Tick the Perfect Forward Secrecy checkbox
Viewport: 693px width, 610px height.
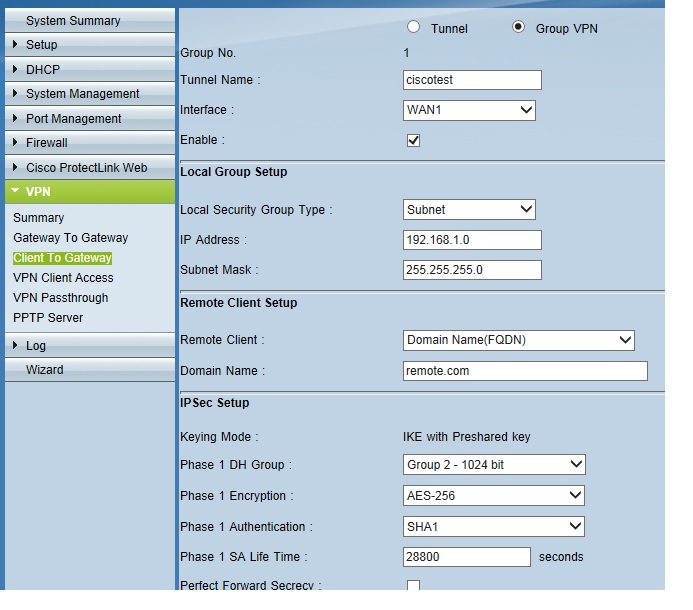(413, 585)
